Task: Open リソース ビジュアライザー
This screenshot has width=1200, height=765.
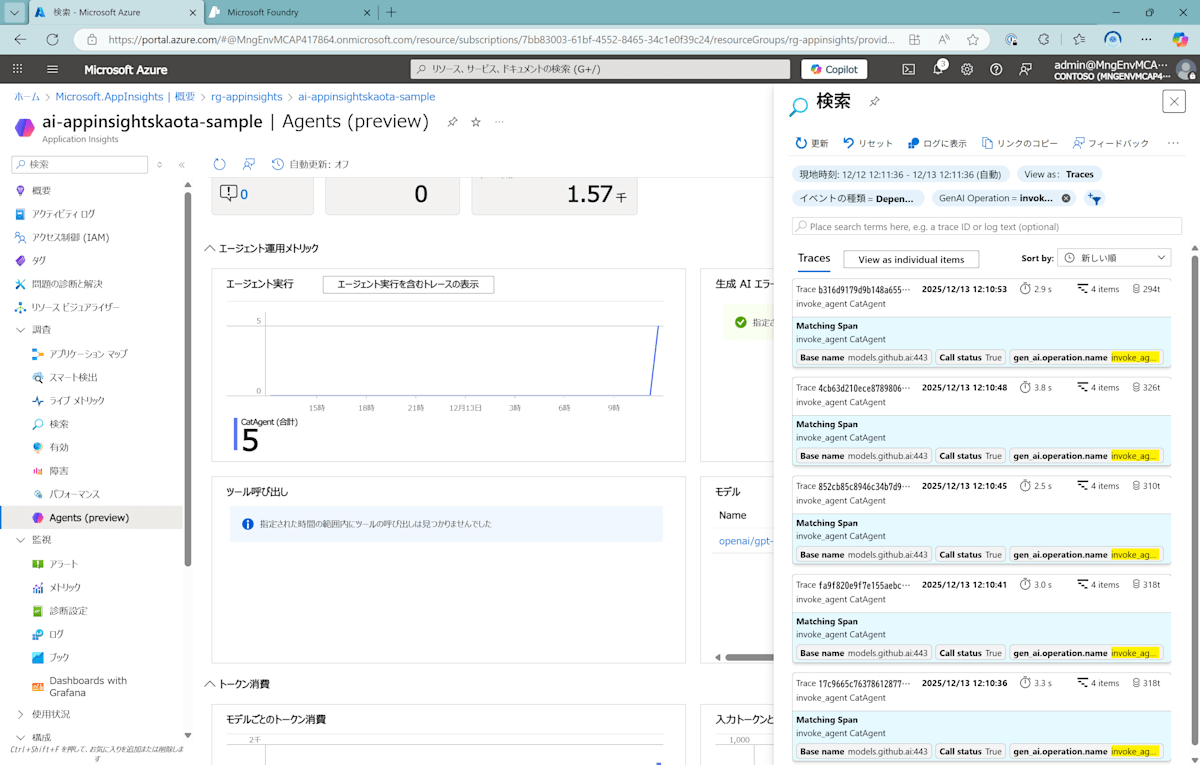Action: point(75,307)
